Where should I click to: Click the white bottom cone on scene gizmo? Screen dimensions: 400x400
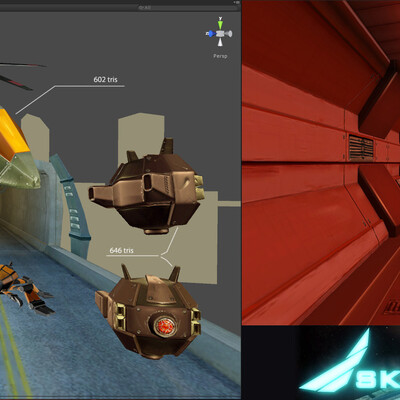coord(220,42)
